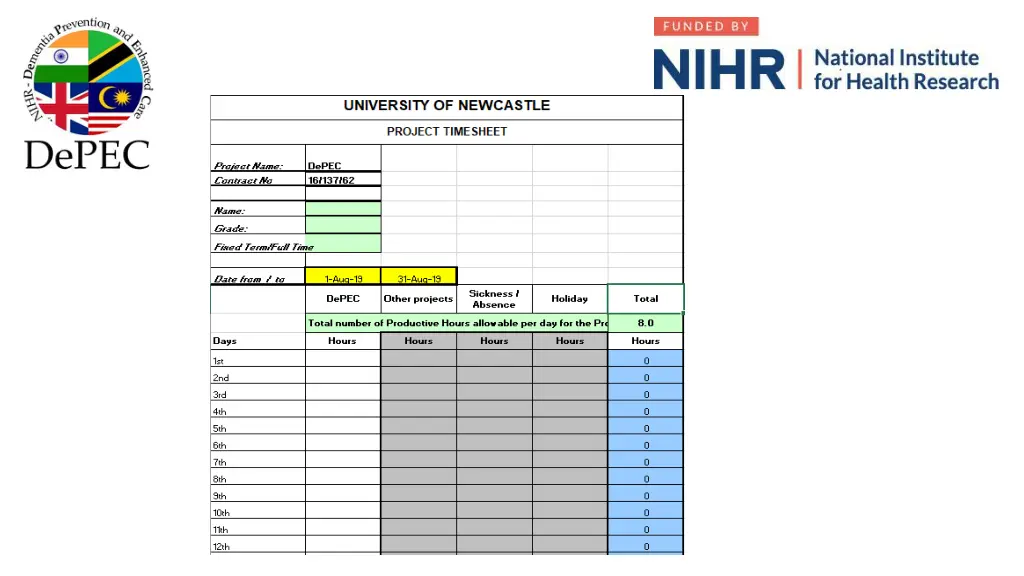Click the Sickness / Absence column header

pos(494,298)
